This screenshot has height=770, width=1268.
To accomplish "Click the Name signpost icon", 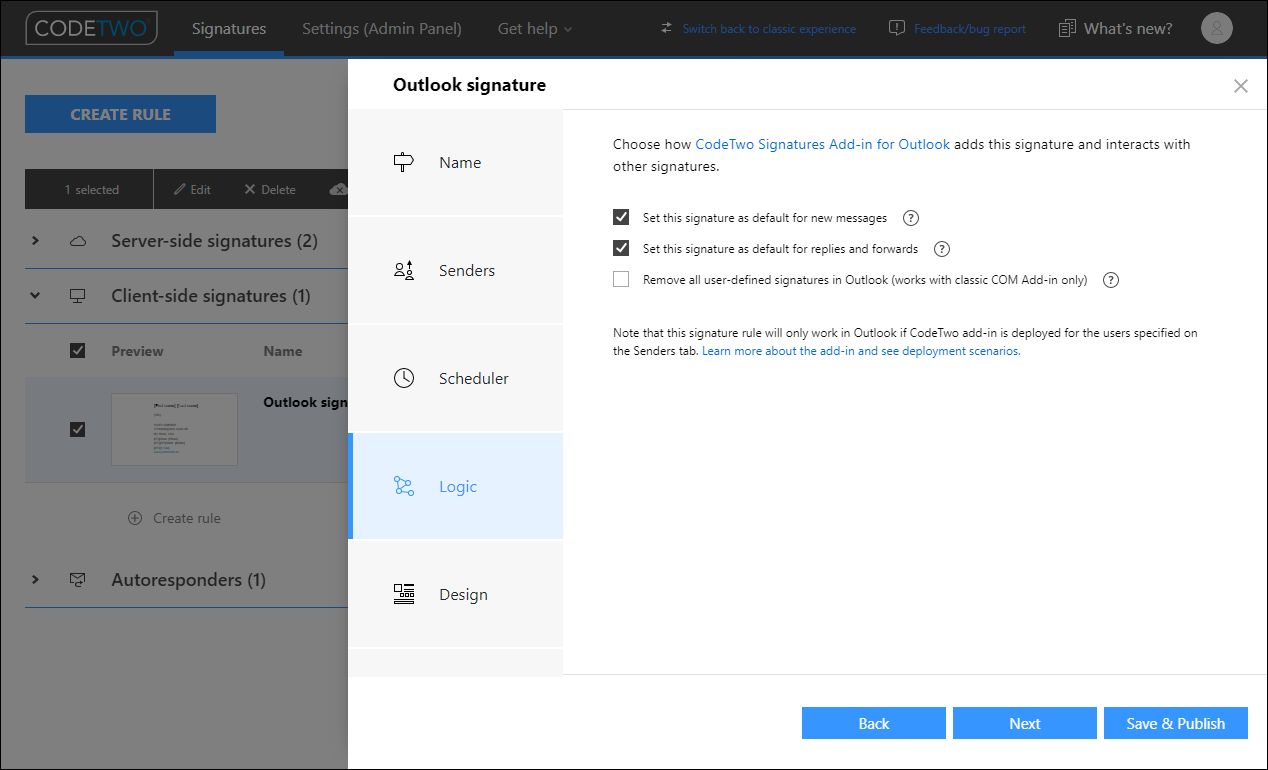I will point(404,162).
